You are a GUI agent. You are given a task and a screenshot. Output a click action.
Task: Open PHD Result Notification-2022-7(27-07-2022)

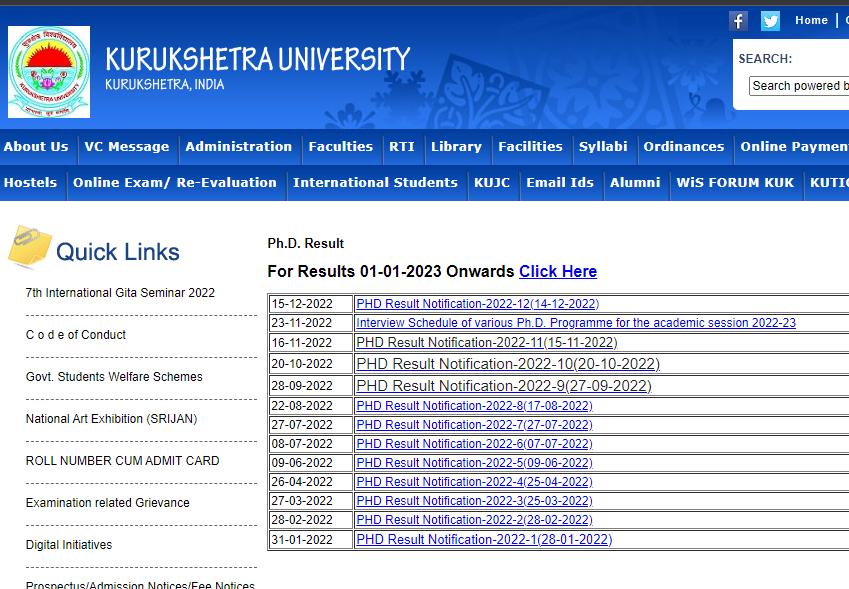[474, 425]
